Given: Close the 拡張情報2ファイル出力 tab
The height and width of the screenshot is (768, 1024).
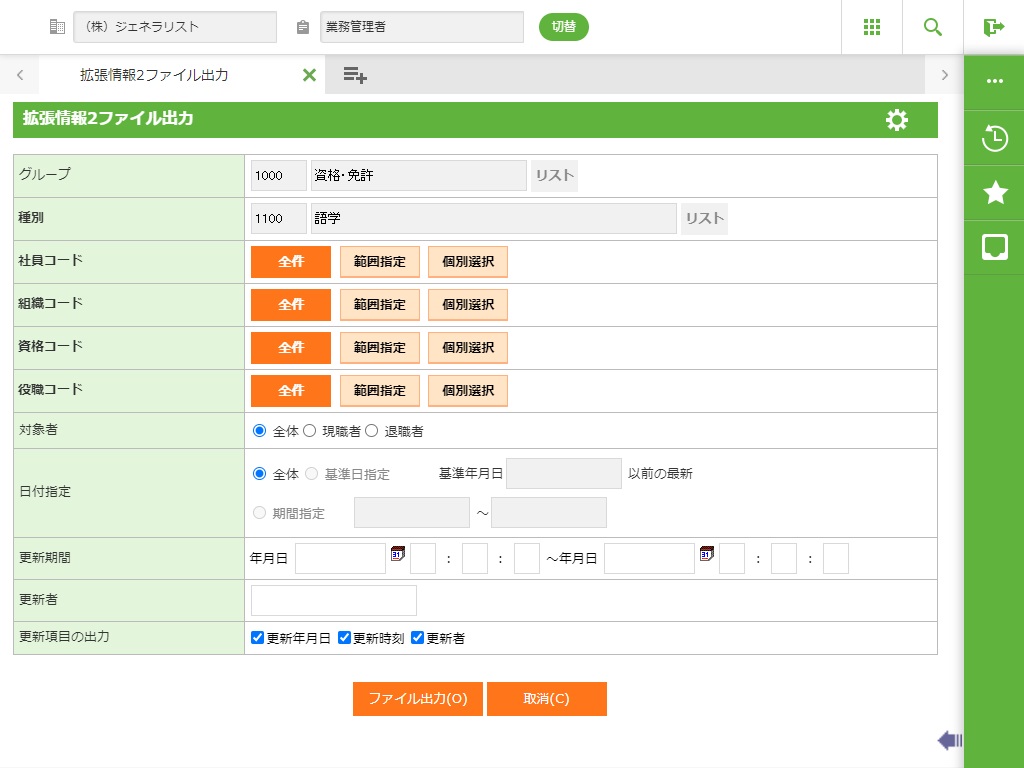Looking at the screenshot, I should tap(309, 75).
